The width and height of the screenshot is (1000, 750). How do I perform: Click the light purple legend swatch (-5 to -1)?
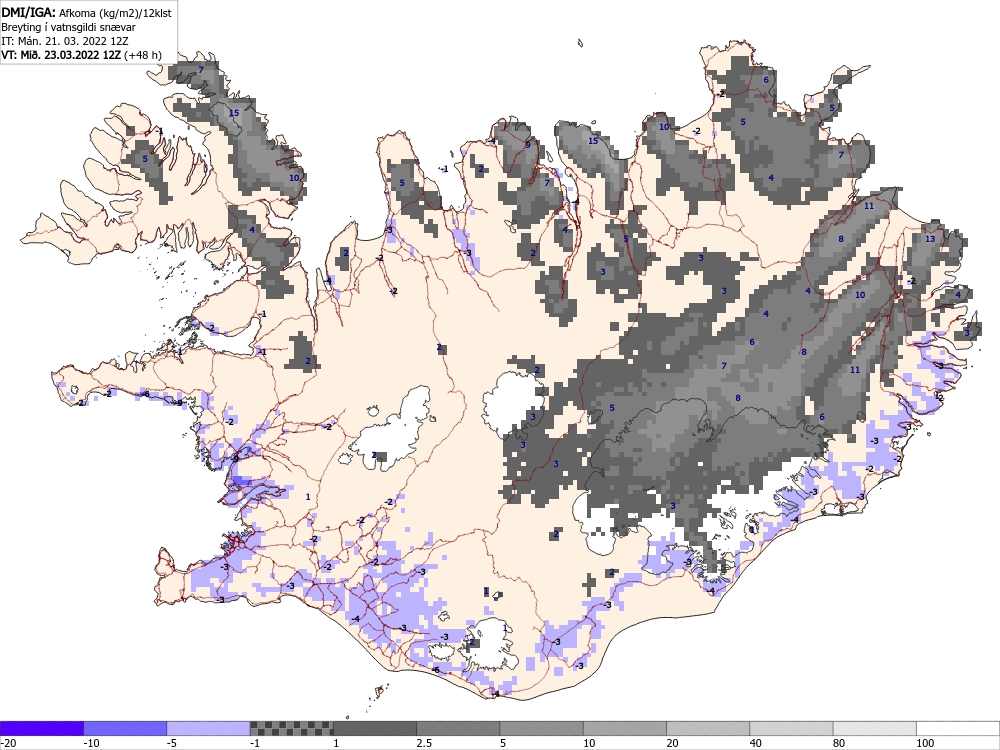pyautogui.click(x=209, y=728)
